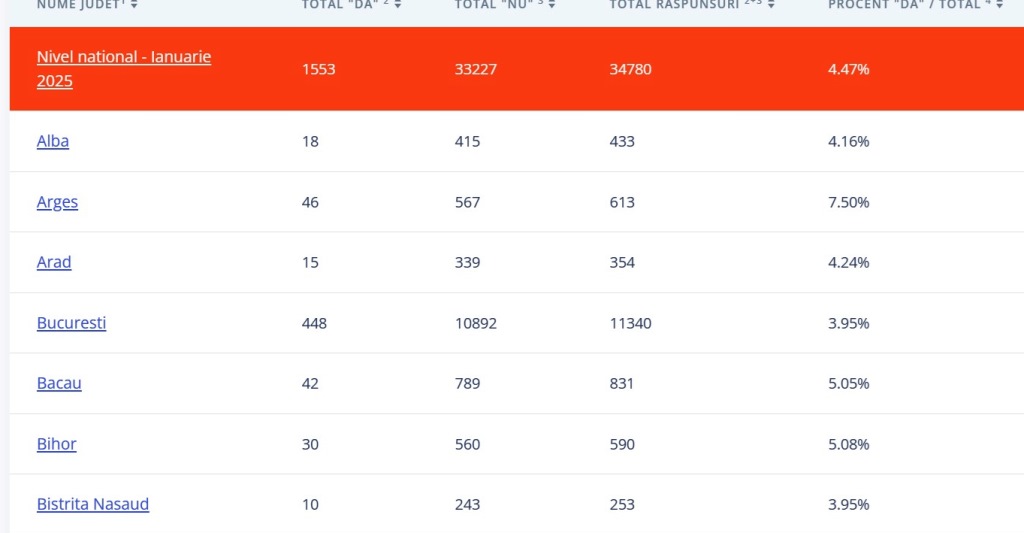Screen dimensions: 1024x533
Task: Click the 10892 Bucuresti NU cell
Action: [x=476, y=323]
